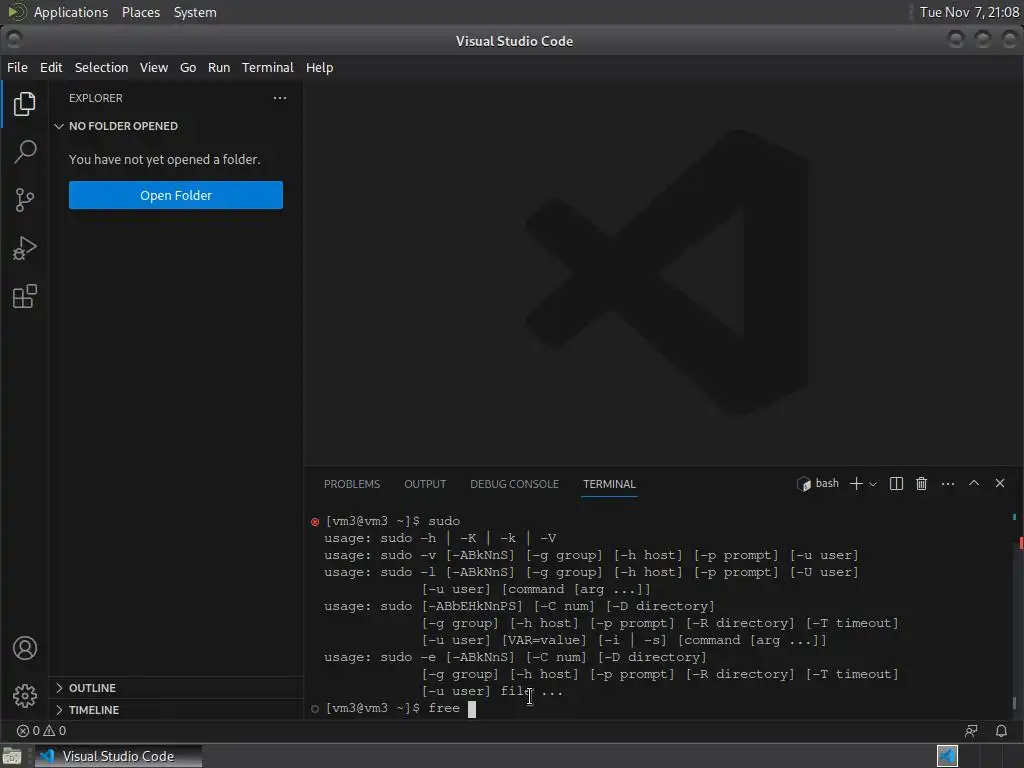
Task: Close the terminal panel
Action: (1000, 483)
